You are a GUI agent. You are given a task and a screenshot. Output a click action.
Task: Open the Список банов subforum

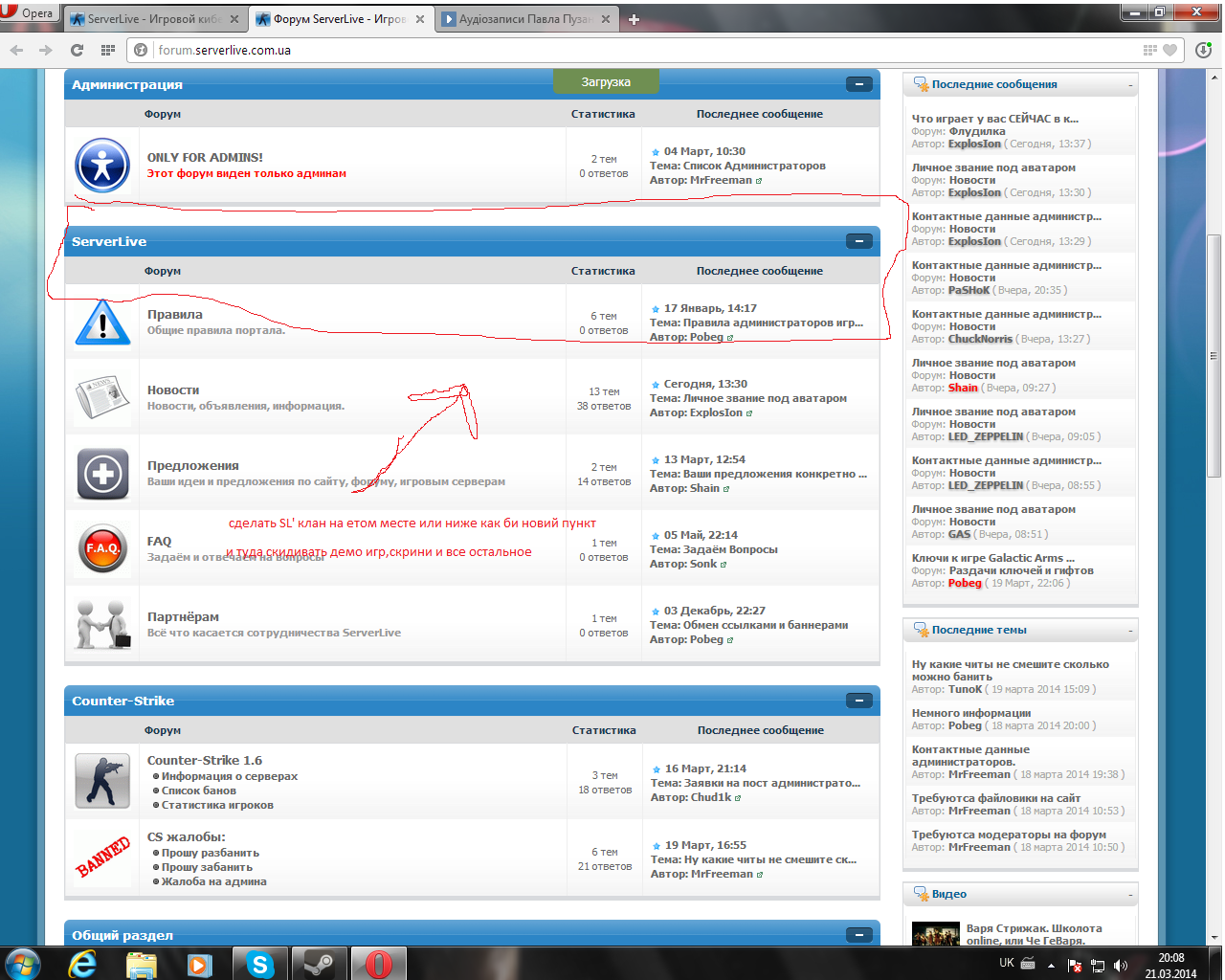(x=199, y=791)
